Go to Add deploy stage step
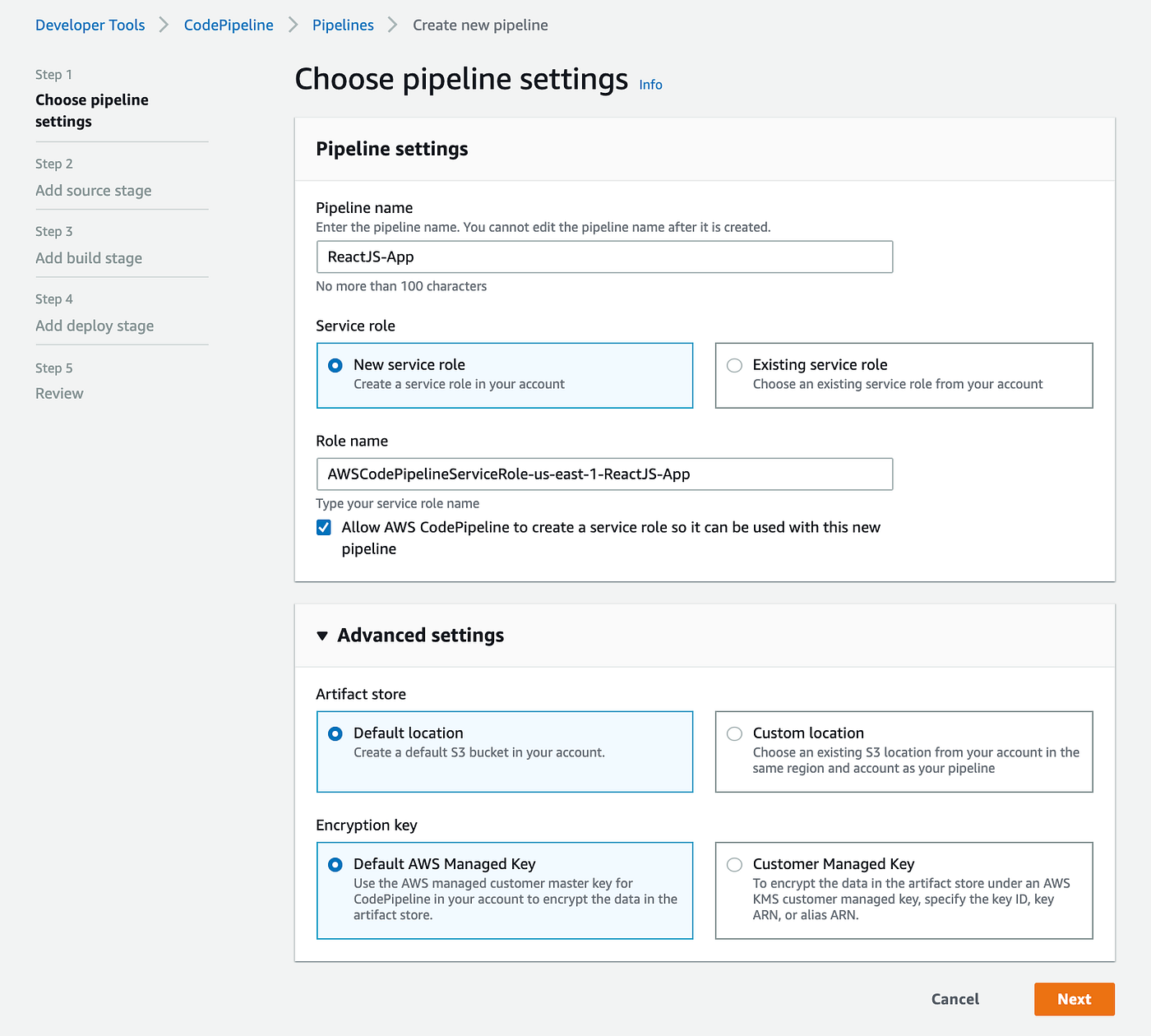This screenshot has height=1036, width=1151. tap(95, 326)
